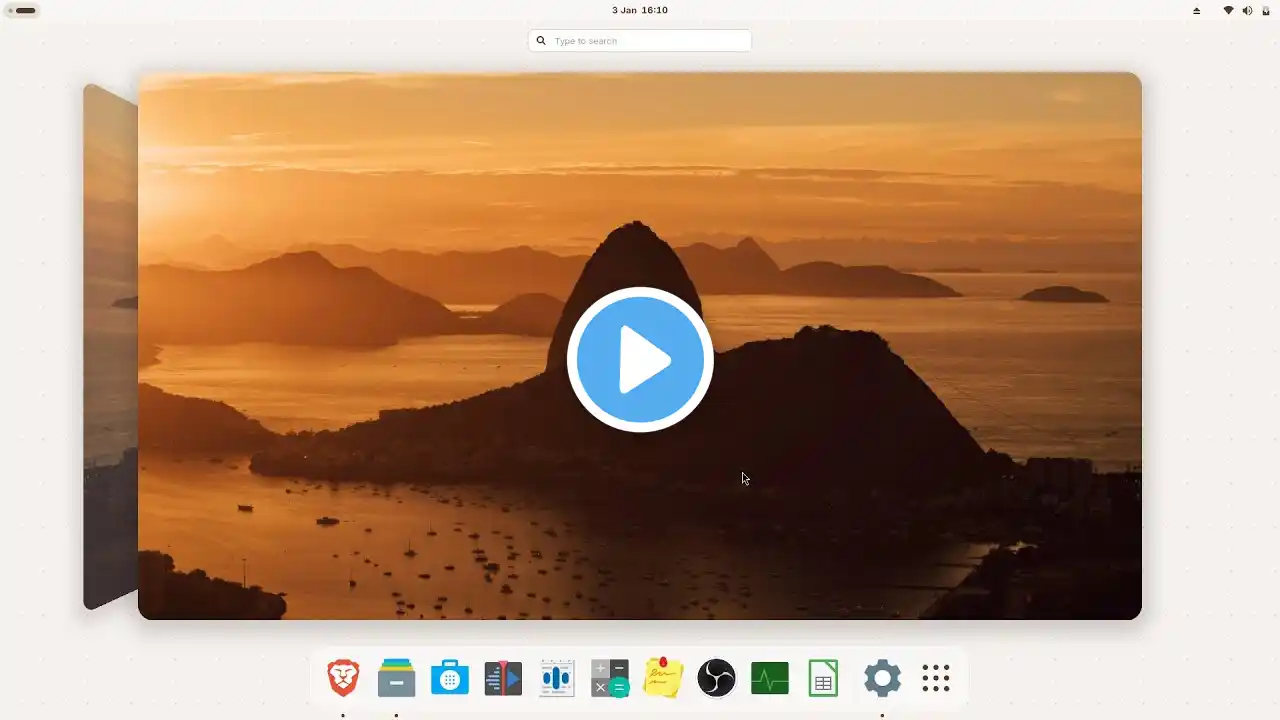Viewport: 1280px width, 720px height.
Task: Show all applications grid
Action: (936, 678)
